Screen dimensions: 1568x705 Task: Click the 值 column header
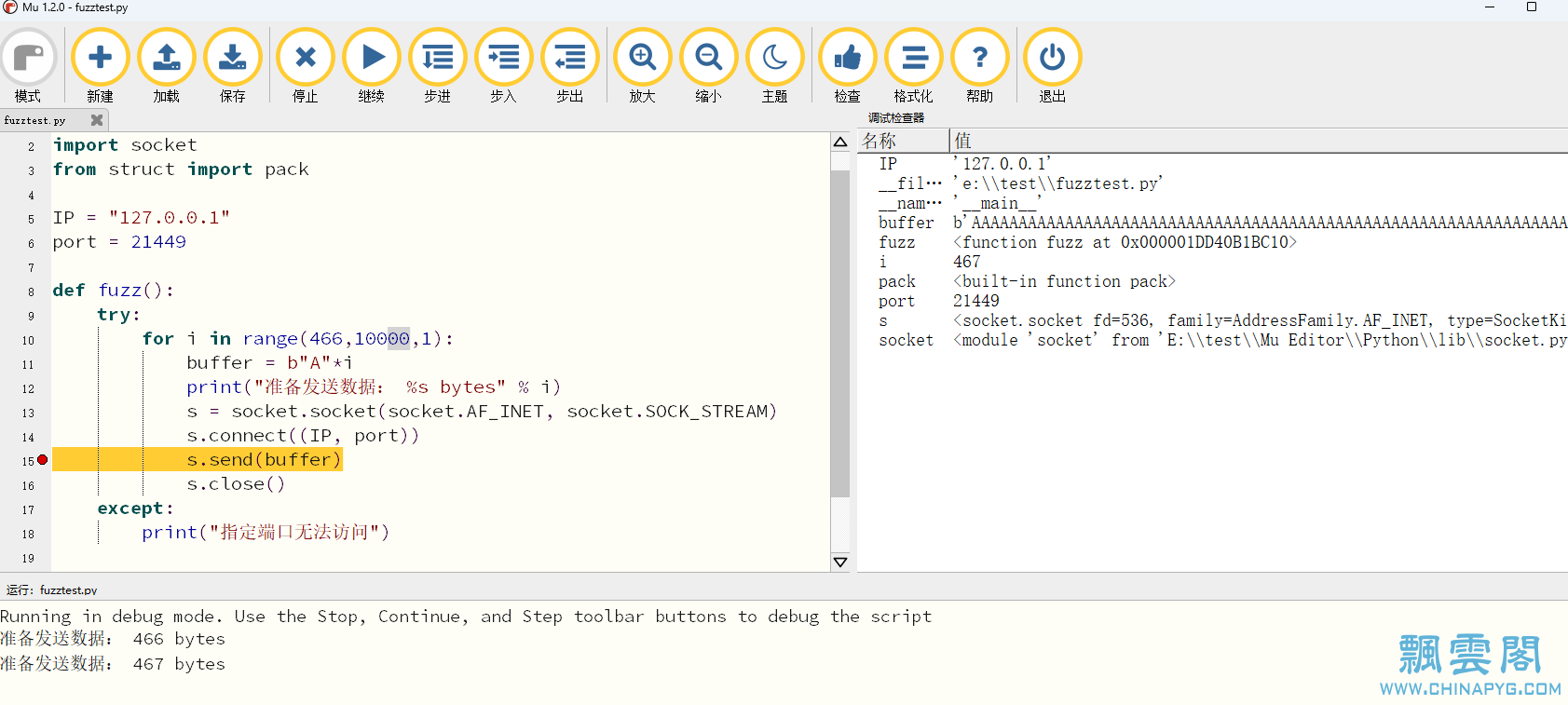tap(1259, 141)
